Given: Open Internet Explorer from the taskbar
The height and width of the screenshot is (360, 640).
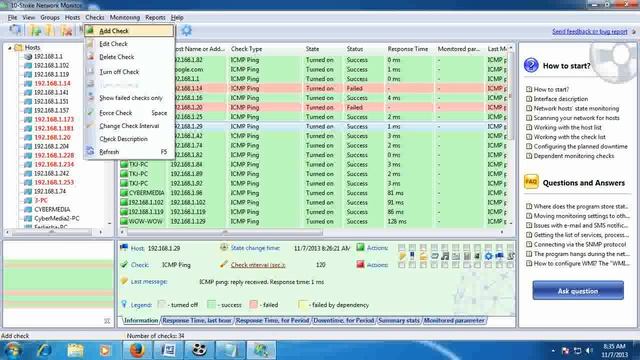Looking at the screenshot, I should (44, 350).
